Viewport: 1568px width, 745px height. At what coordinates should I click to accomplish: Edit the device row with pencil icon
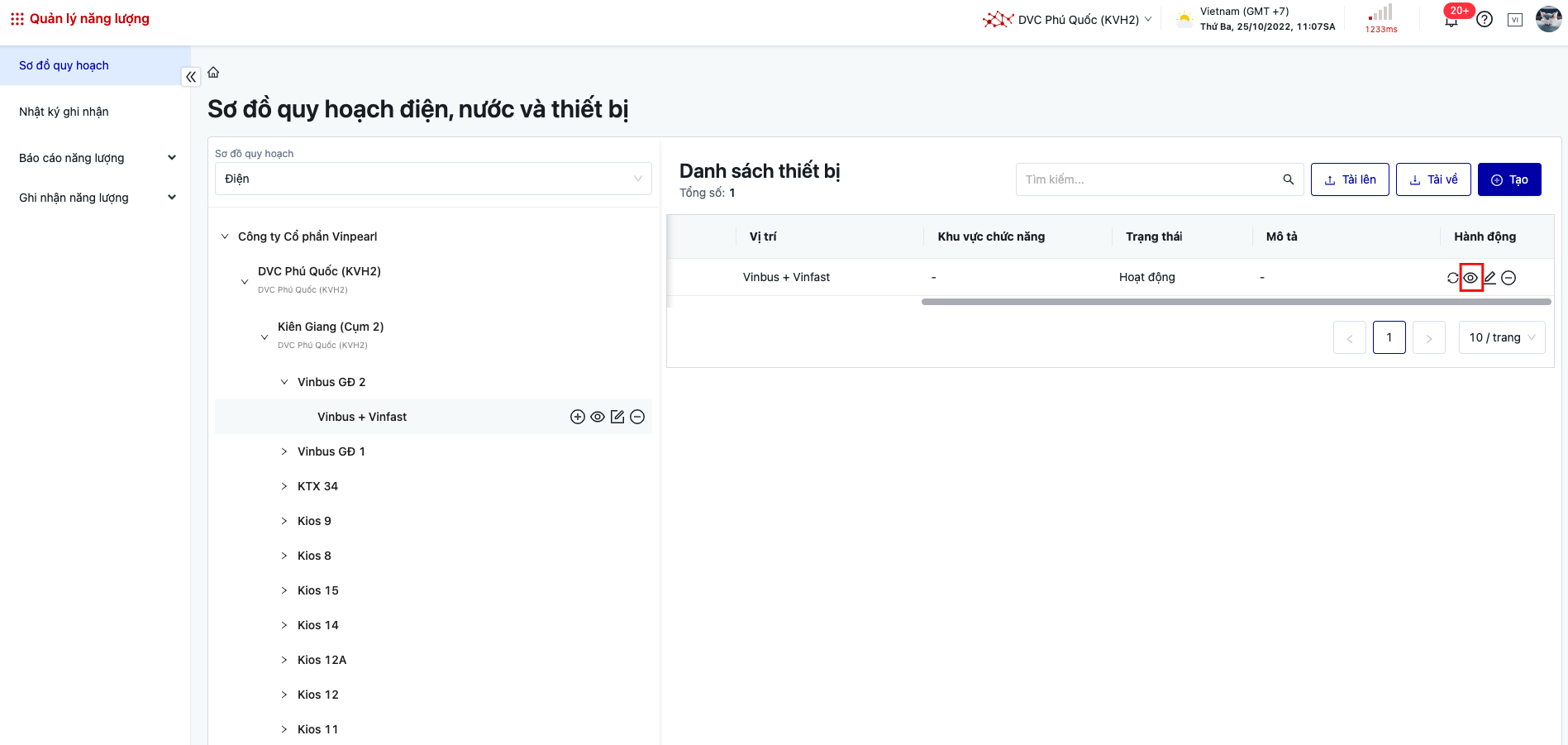1489,278
